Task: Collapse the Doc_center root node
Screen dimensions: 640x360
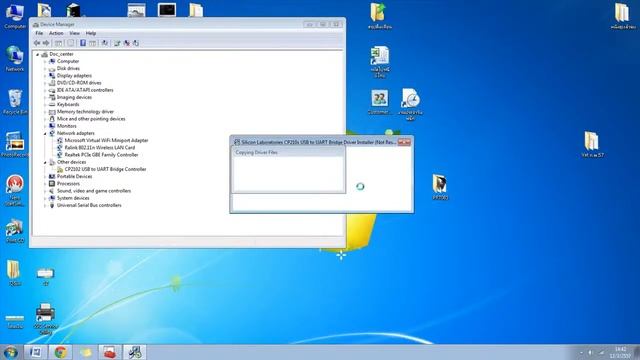Action: pyautogui.click(x=38, y=54)
